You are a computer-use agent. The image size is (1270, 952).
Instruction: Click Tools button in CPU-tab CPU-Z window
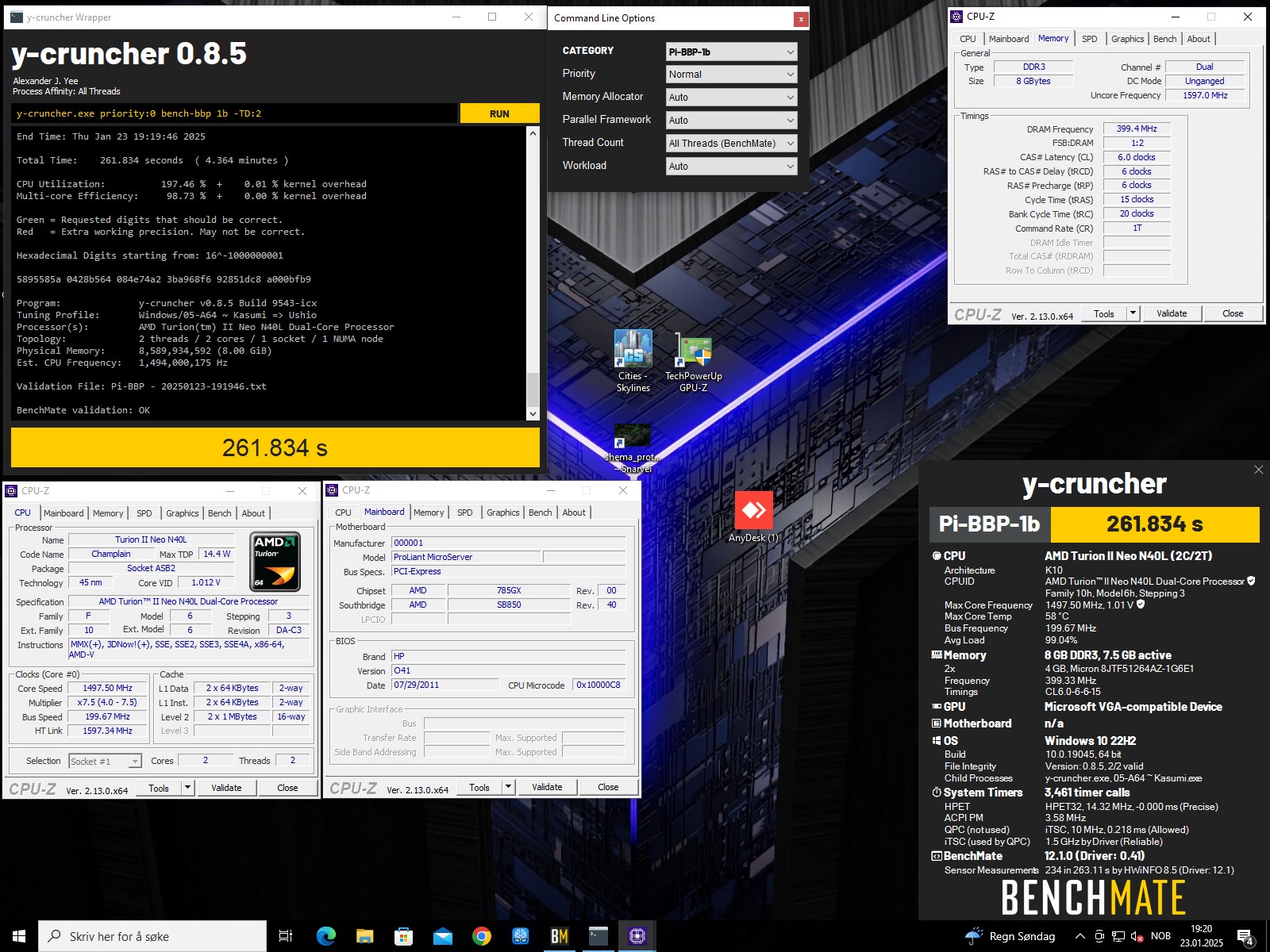[159, 788]
